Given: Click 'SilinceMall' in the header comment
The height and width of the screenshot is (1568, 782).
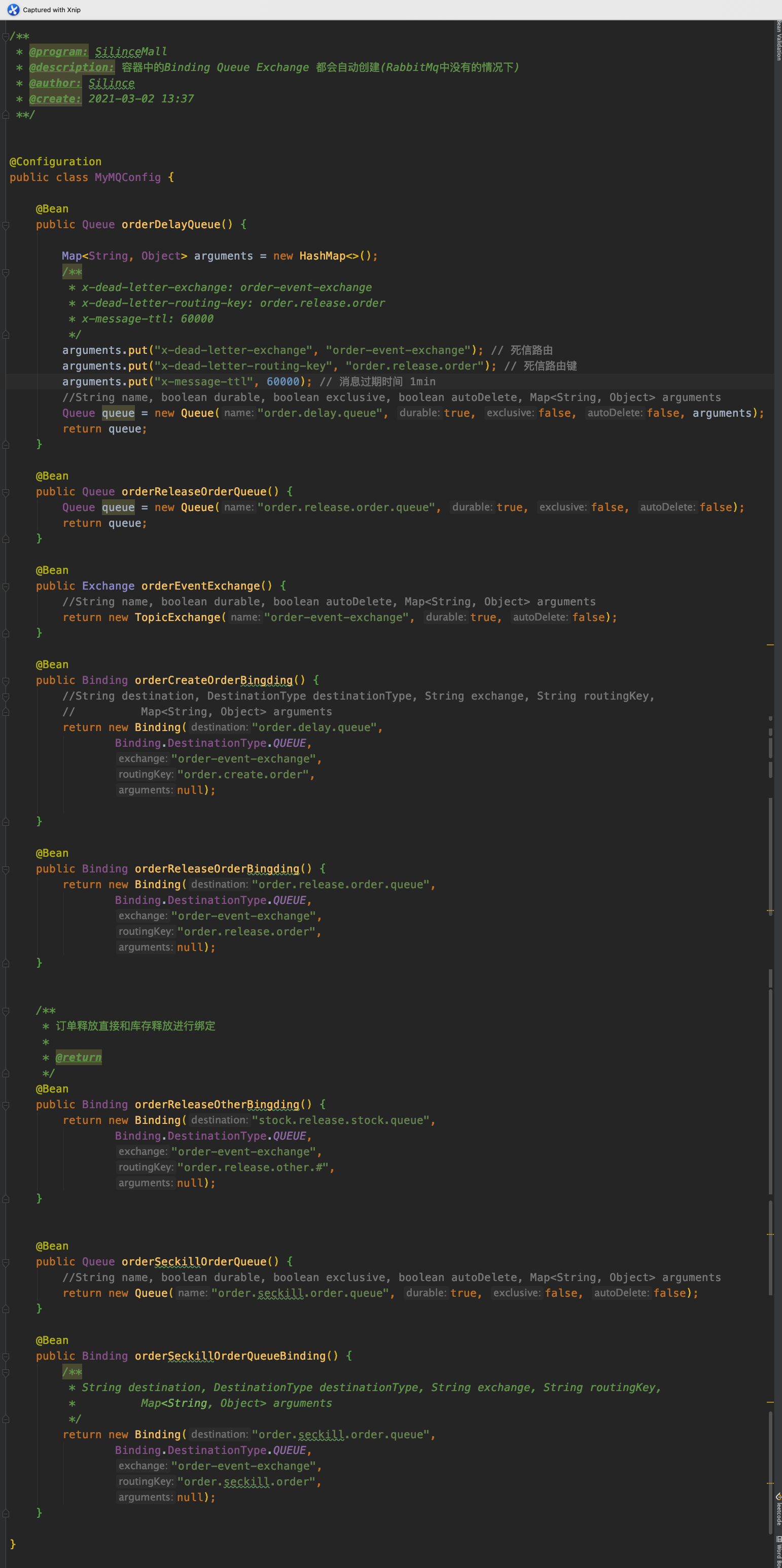Looking at the screenshot, I should [x=131, y=52].
